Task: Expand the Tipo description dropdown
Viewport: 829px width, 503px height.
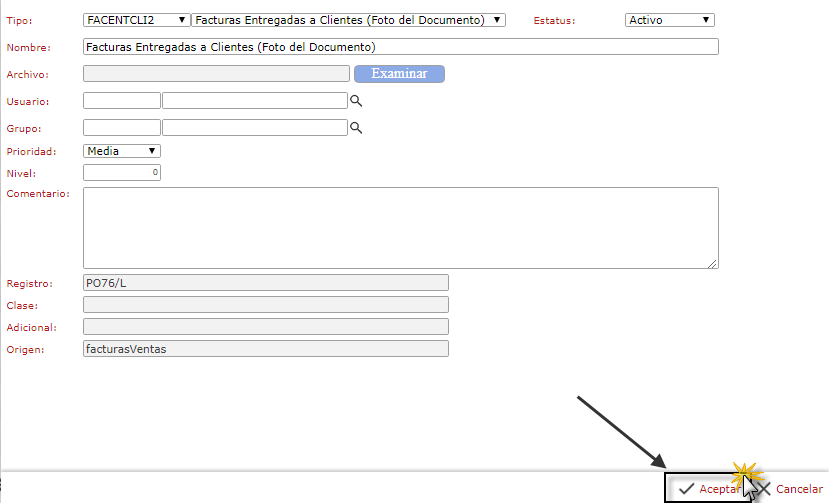Action: (x=349, y=20)
